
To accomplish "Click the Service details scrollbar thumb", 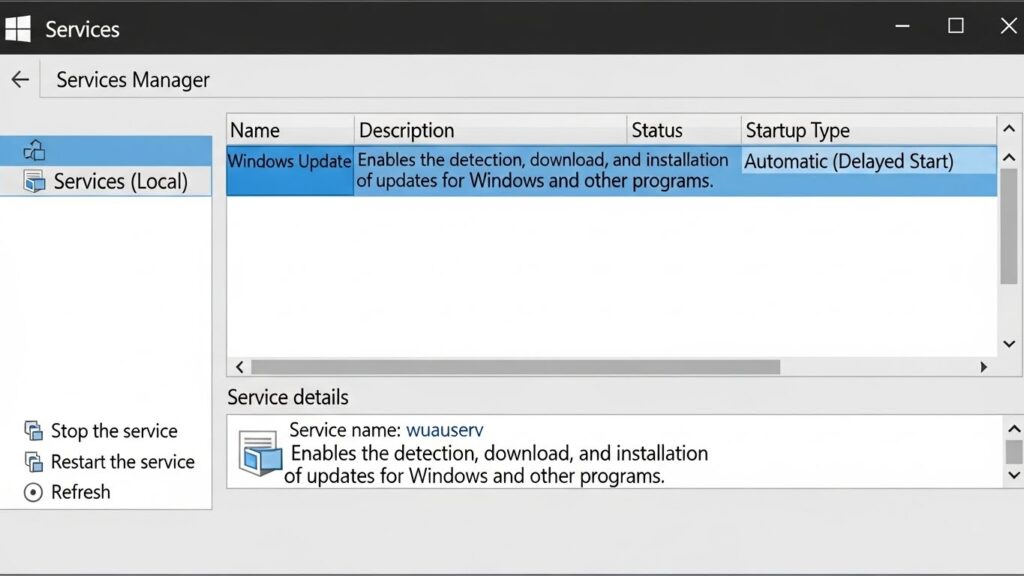I will [x=1014, y=452].
